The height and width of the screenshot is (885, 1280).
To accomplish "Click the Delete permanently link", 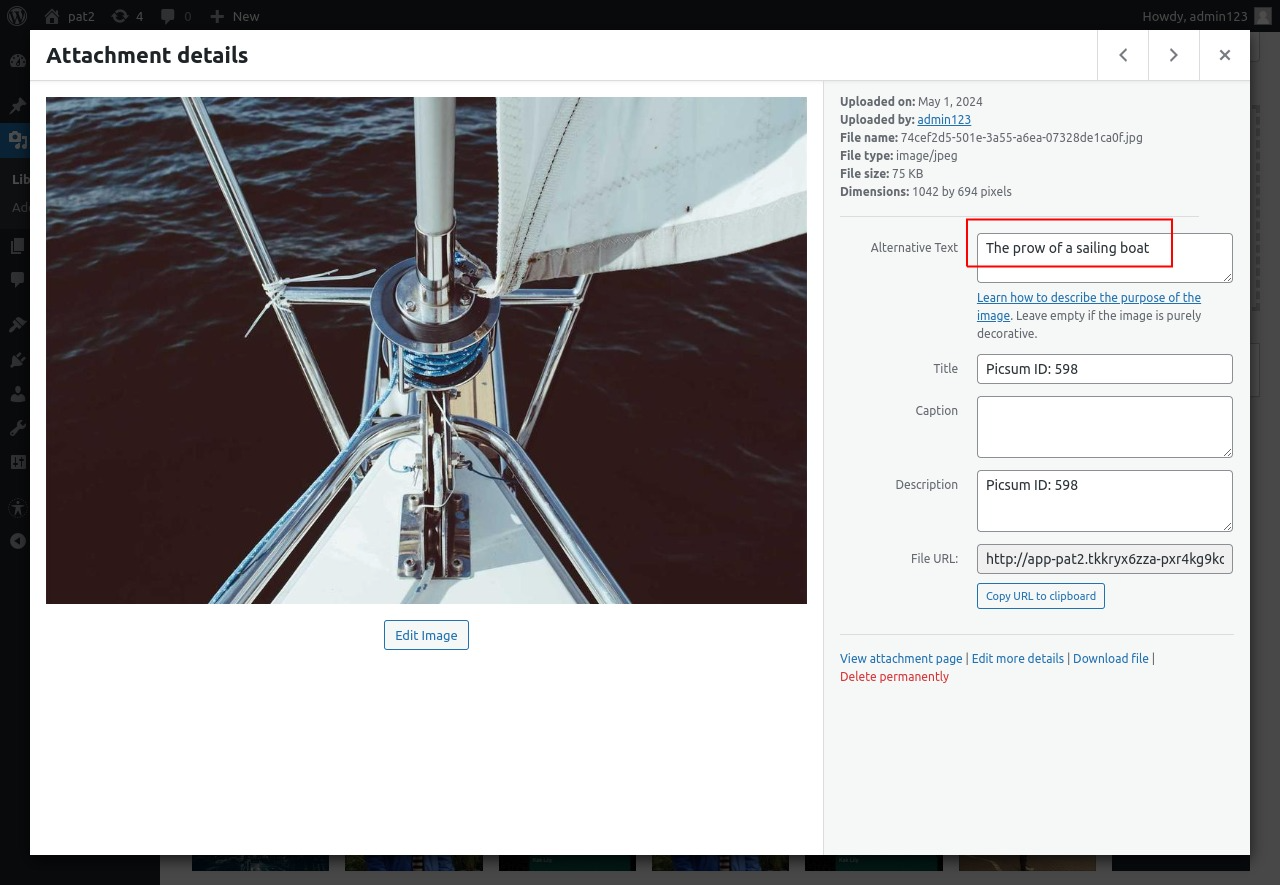I will point(894,676).
